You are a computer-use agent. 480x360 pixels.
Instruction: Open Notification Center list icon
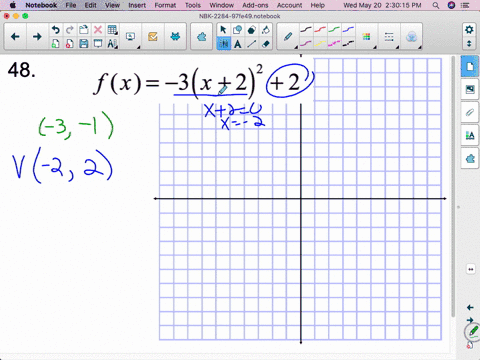point(465,5)
